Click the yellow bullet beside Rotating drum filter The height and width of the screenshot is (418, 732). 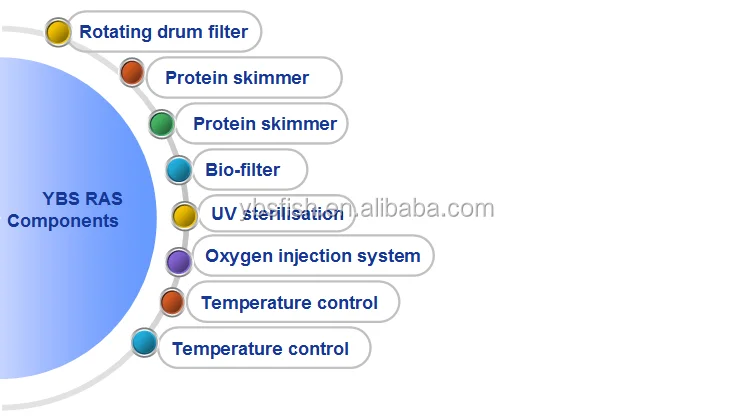click(x=59, y=32)
